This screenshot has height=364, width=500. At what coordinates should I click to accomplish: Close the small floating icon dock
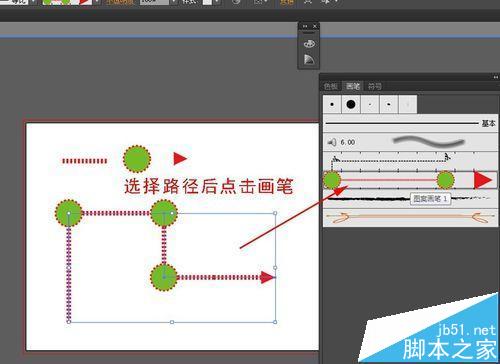pyautogui.click(x=315, y=26)
